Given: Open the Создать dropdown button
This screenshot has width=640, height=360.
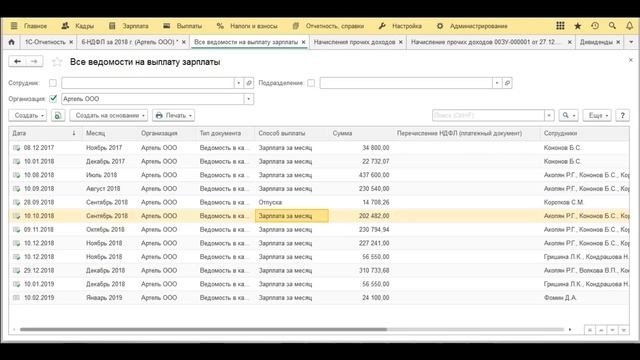Looking at the screenshot, I should click(x=28, y=116).
